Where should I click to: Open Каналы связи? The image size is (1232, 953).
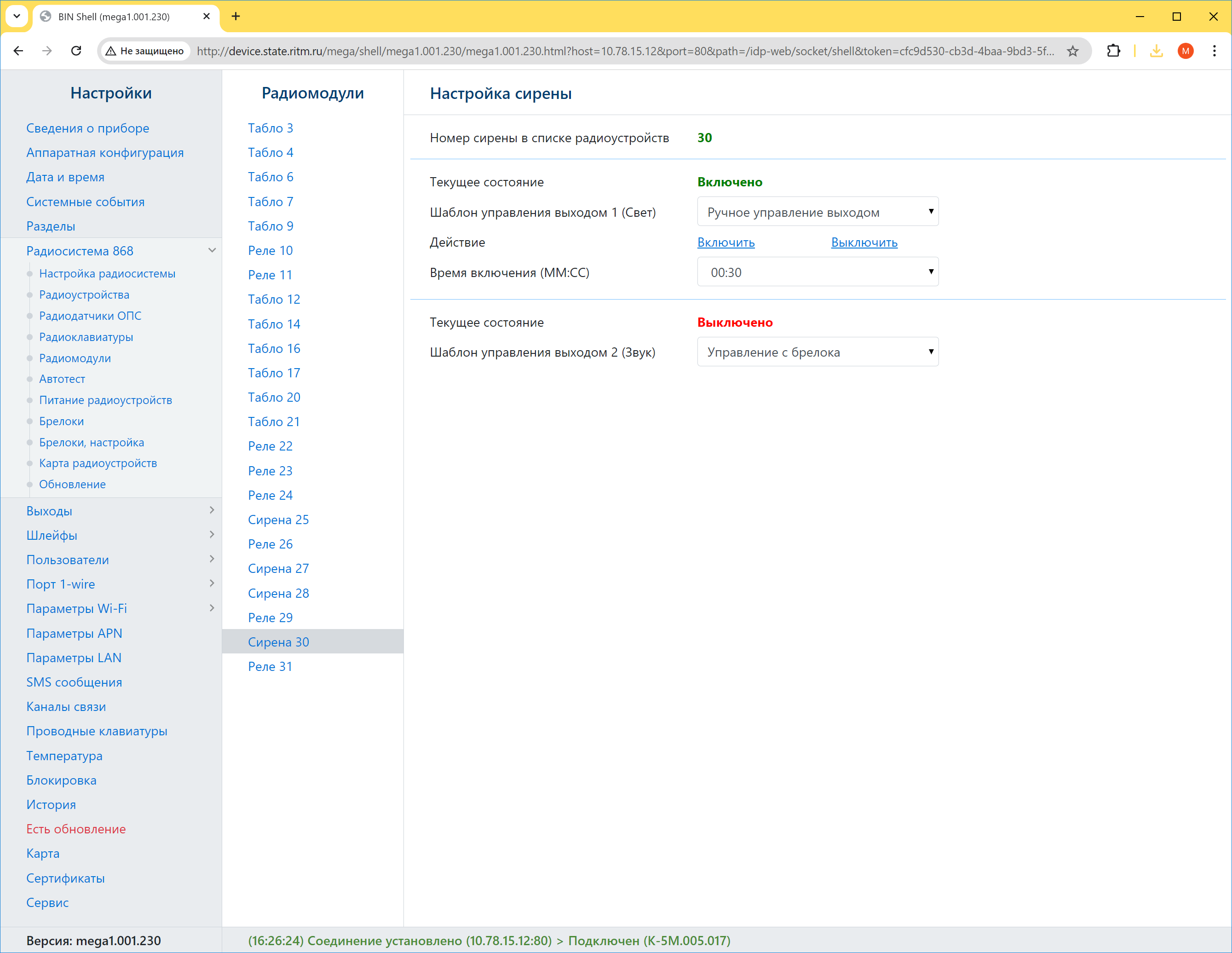pos(66,706)
